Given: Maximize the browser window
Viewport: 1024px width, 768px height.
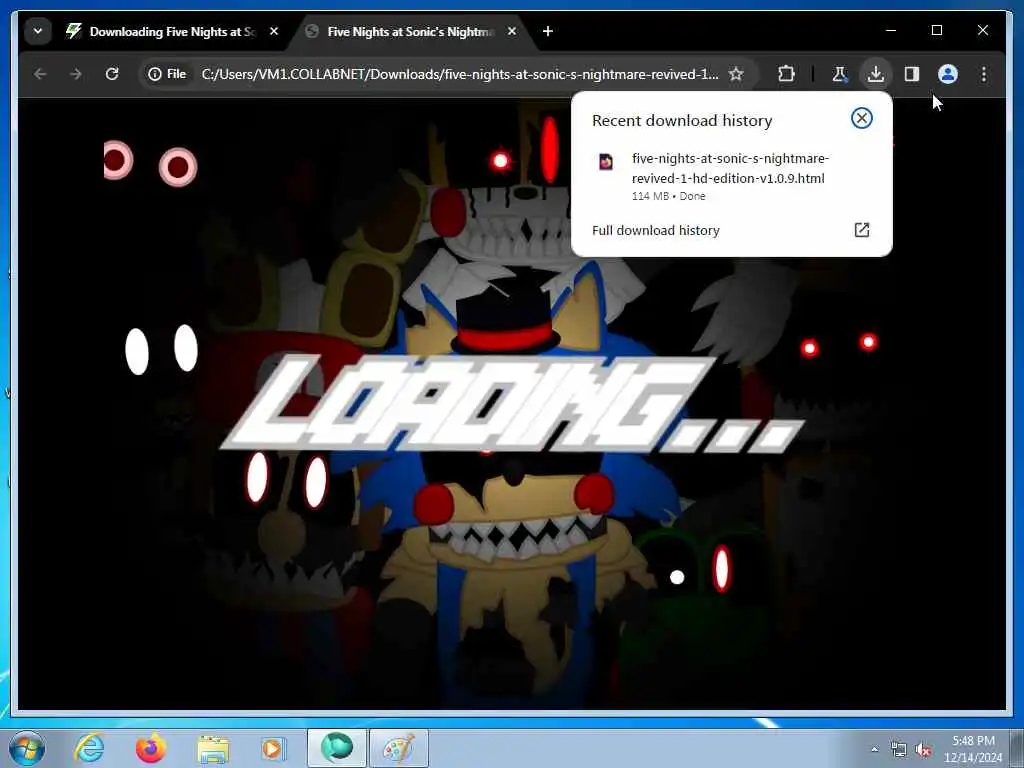Looking at the screenshot, I should [x=936, y=31].
